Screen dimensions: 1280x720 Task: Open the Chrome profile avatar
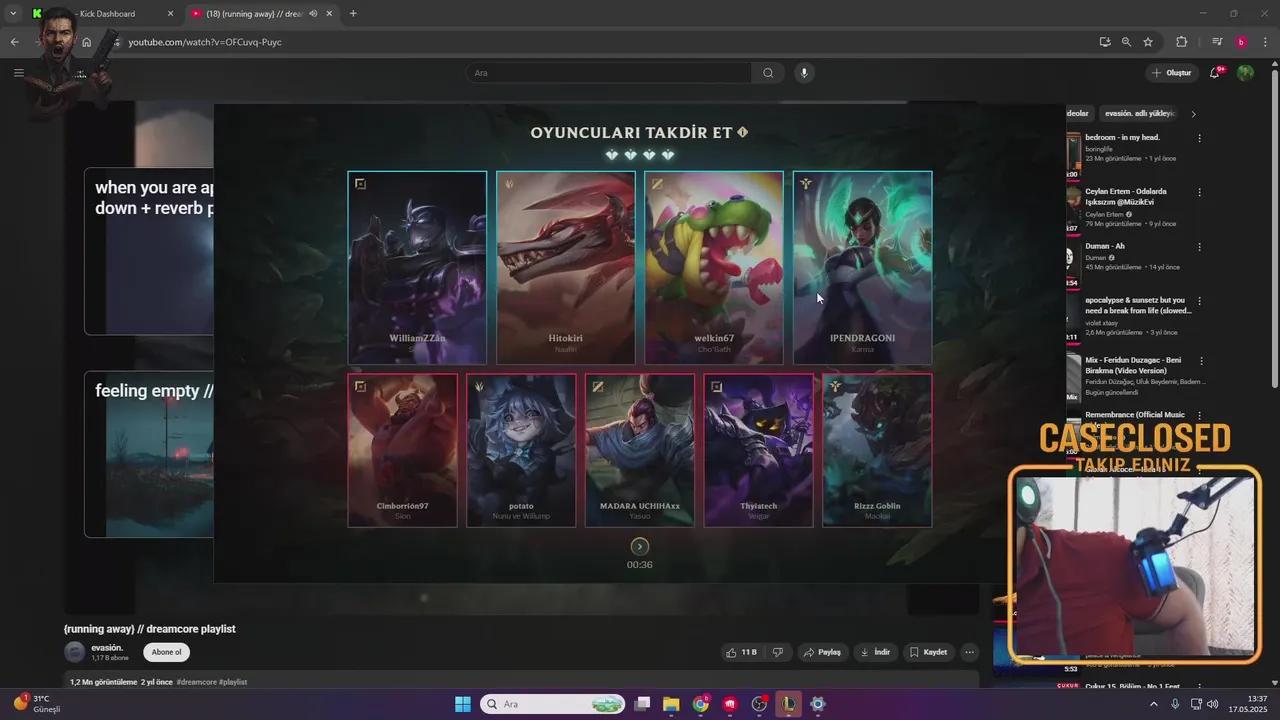click(x=1241, y=42)
